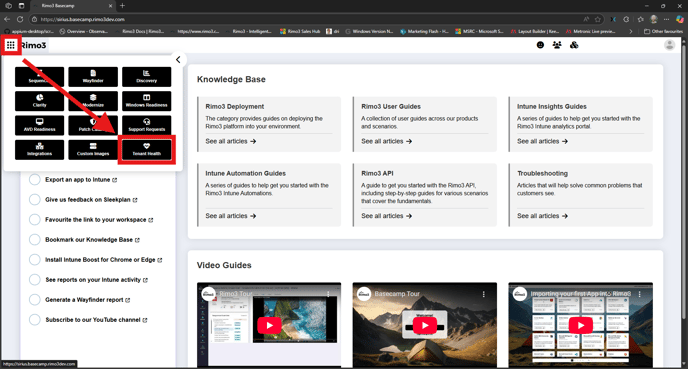Collapse the app menu with the chevron
Image resolution: width=688 pixels, height=369 pixels.
click(x=178, y=60)
